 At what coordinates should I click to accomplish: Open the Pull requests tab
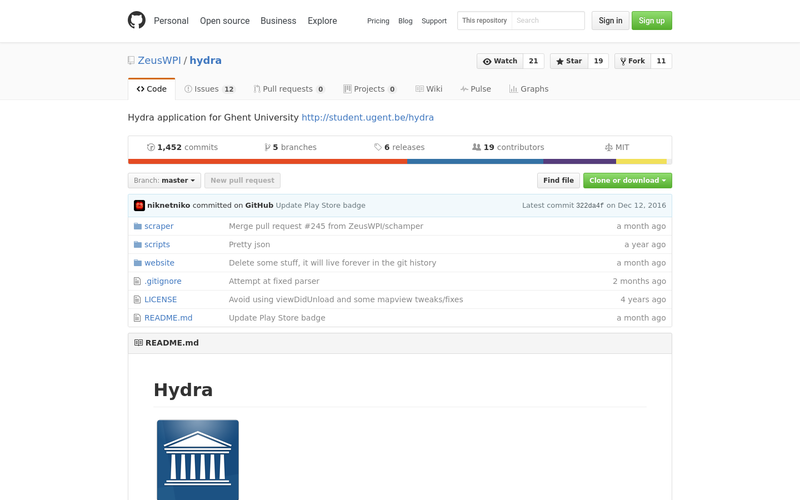coord(289,89)
